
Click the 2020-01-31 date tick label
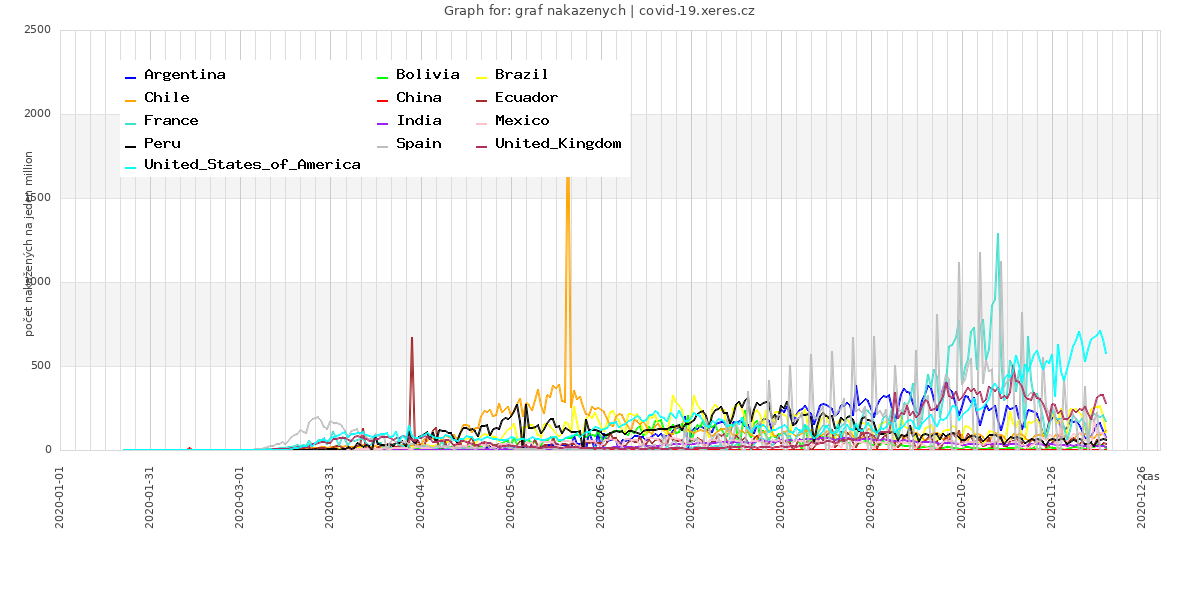(150, 496)
